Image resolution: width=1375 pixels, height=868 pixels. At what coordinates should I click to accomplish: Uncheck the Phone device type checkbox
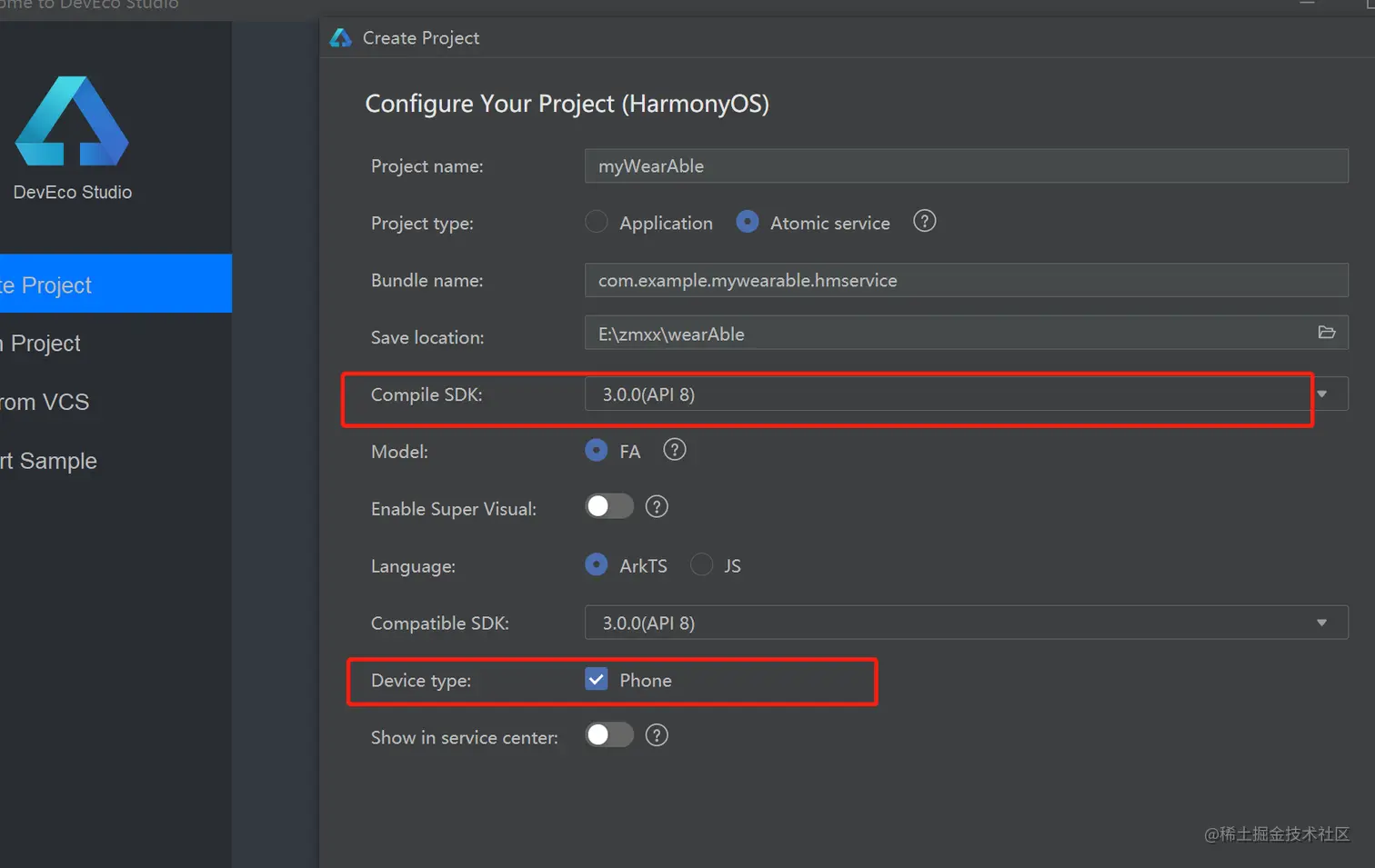(x=597, y=680)
